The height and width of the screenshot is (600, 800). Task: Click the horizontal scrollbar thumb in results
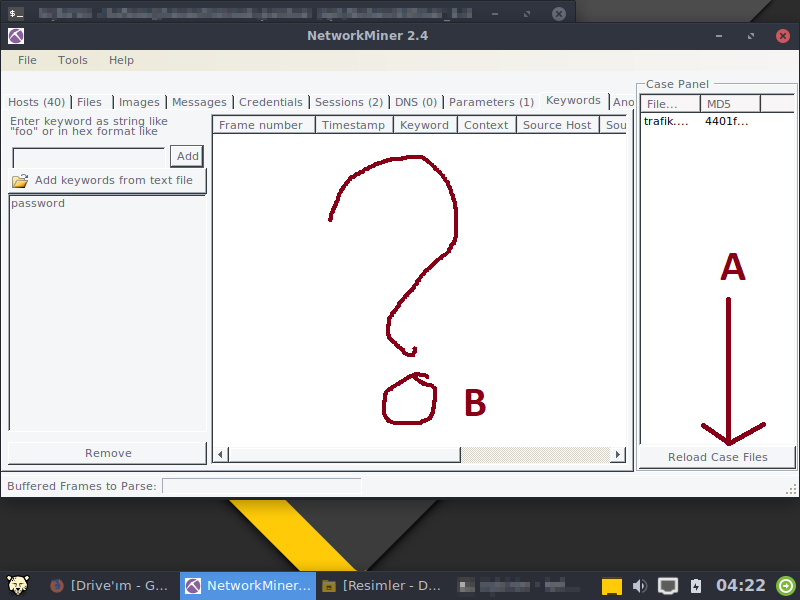(x=344, y=455)
